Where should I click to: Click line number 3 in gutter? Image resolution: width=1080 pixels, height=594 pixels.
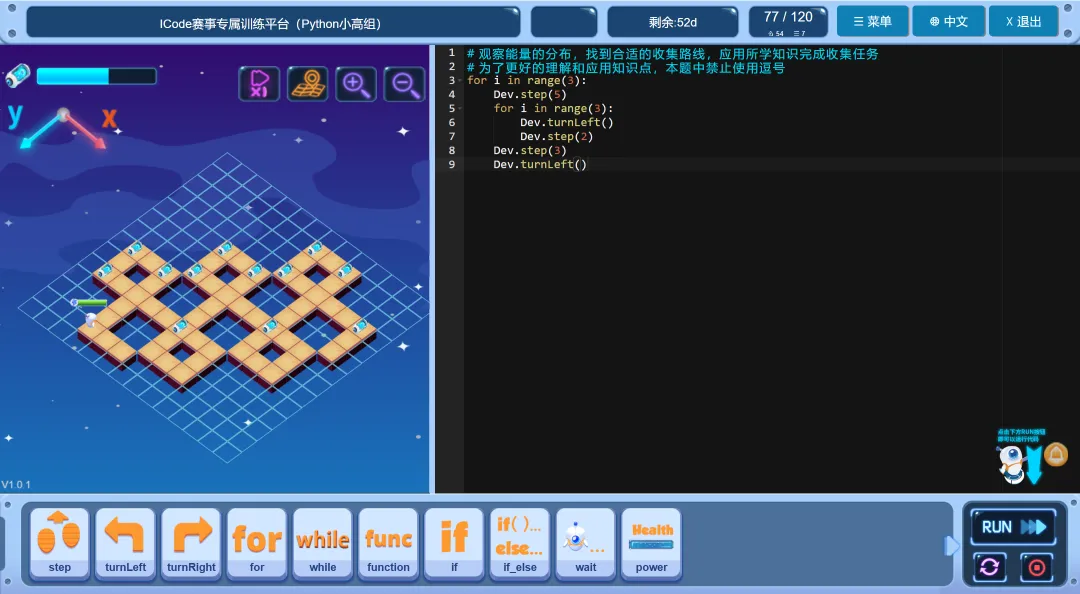click(452, 81)
